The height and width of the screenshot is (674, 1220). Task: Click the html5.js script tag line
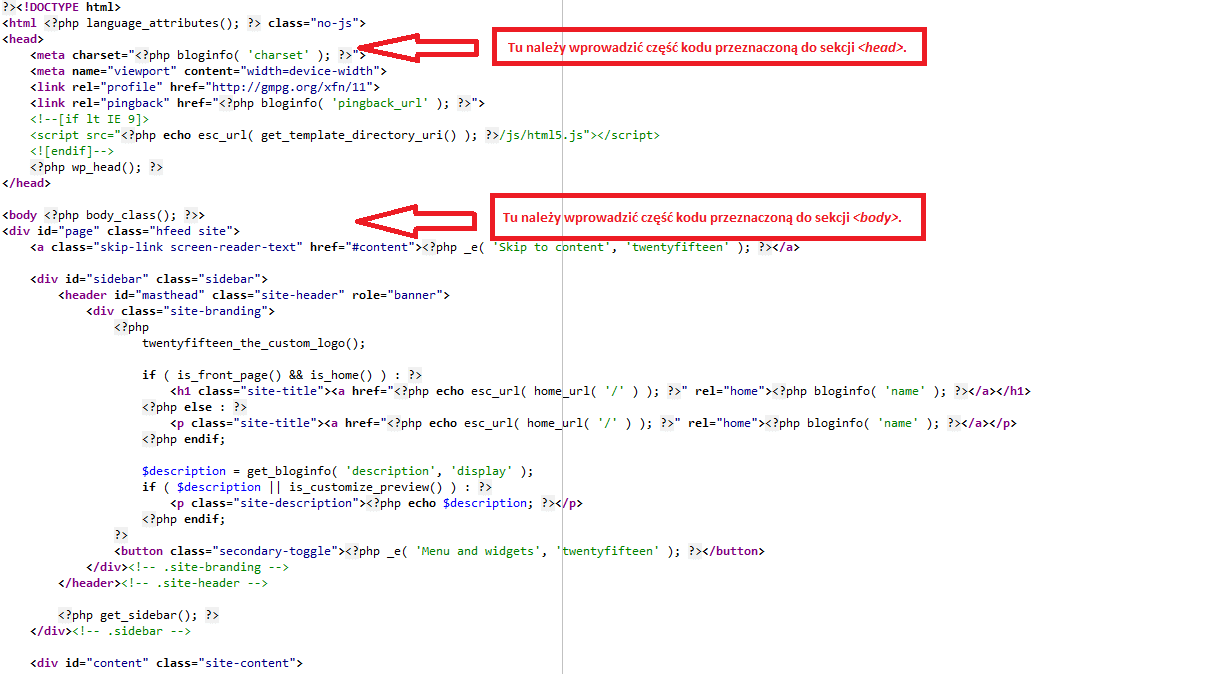(345, 135)
